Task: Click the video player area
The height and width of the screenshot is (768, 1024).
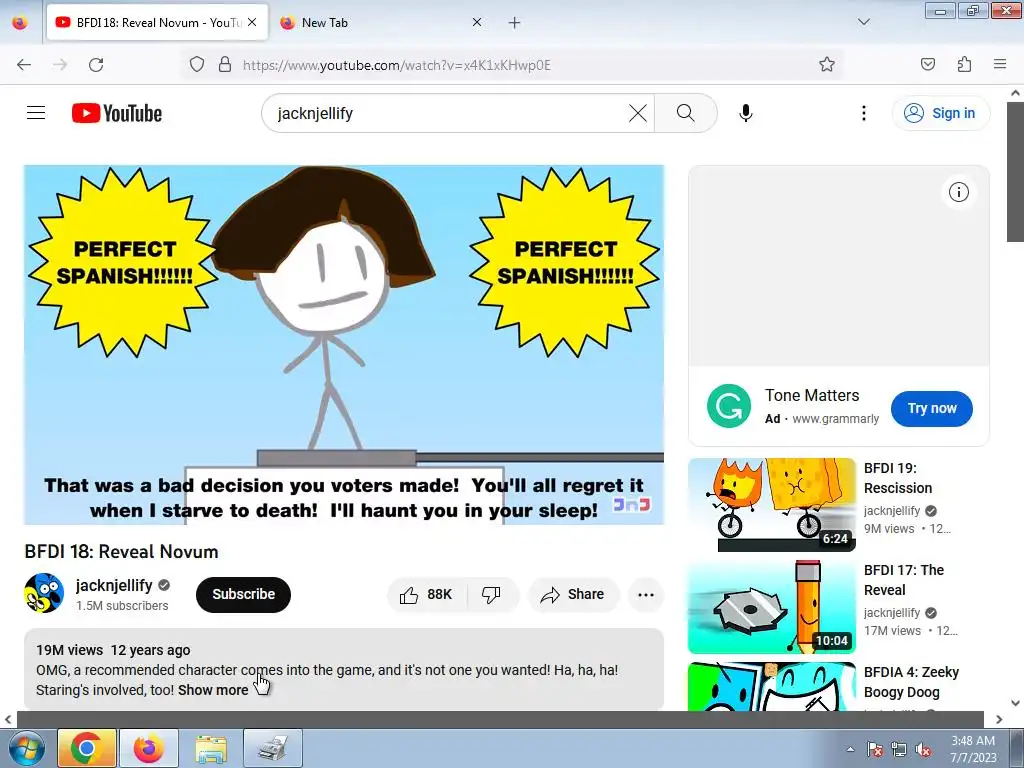Action: tap(344, 345)
